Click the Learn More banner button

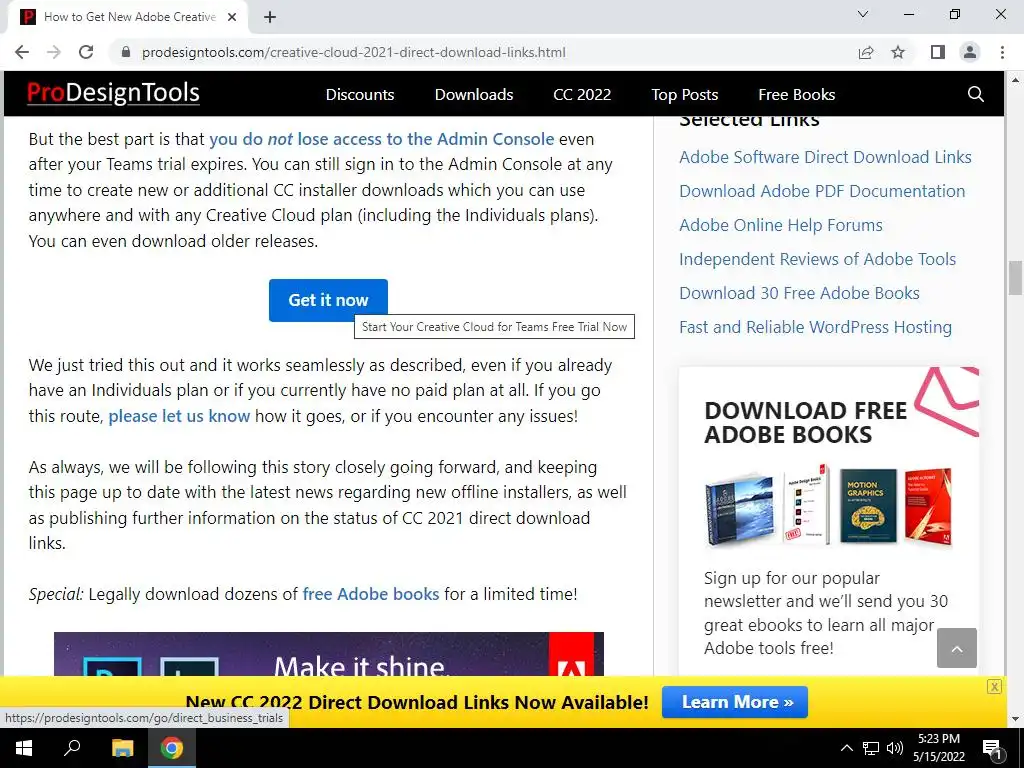735,702
